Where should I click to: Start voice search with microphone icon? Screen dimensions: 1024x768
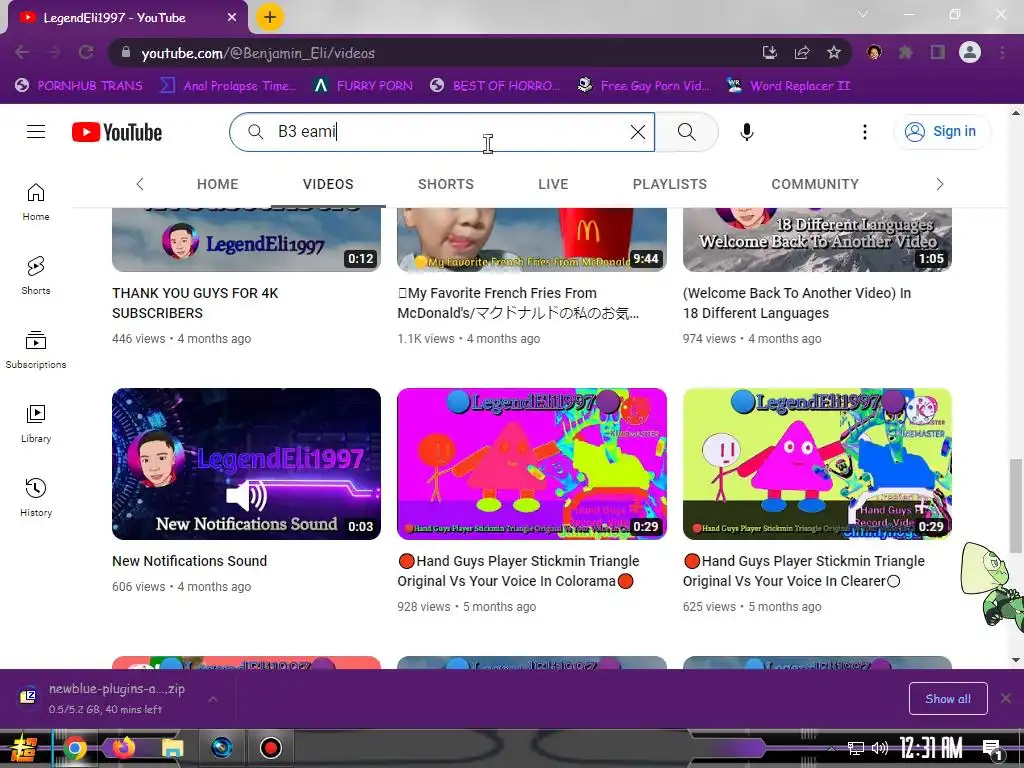click(746, 132)
